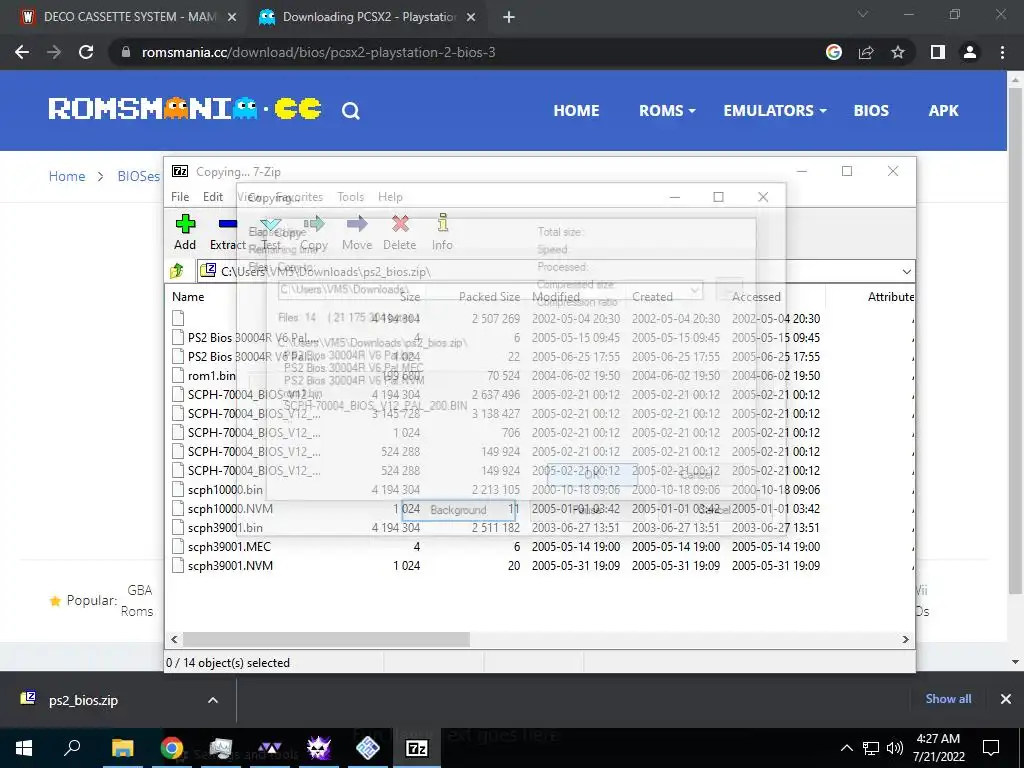Click the Extract toolbar icon

pyautogui.click(x=227, y=232)
